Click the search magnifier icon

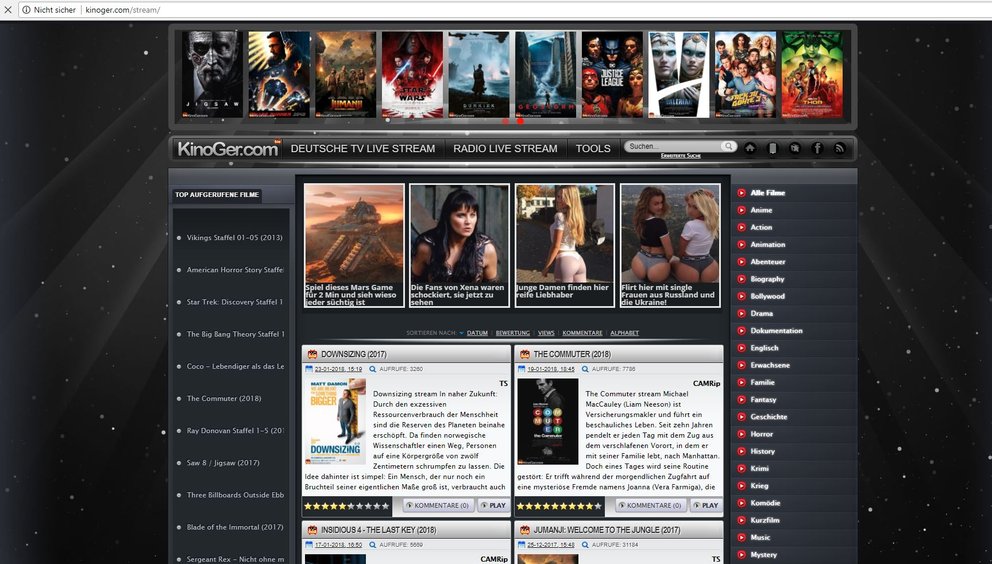point(729,146)
